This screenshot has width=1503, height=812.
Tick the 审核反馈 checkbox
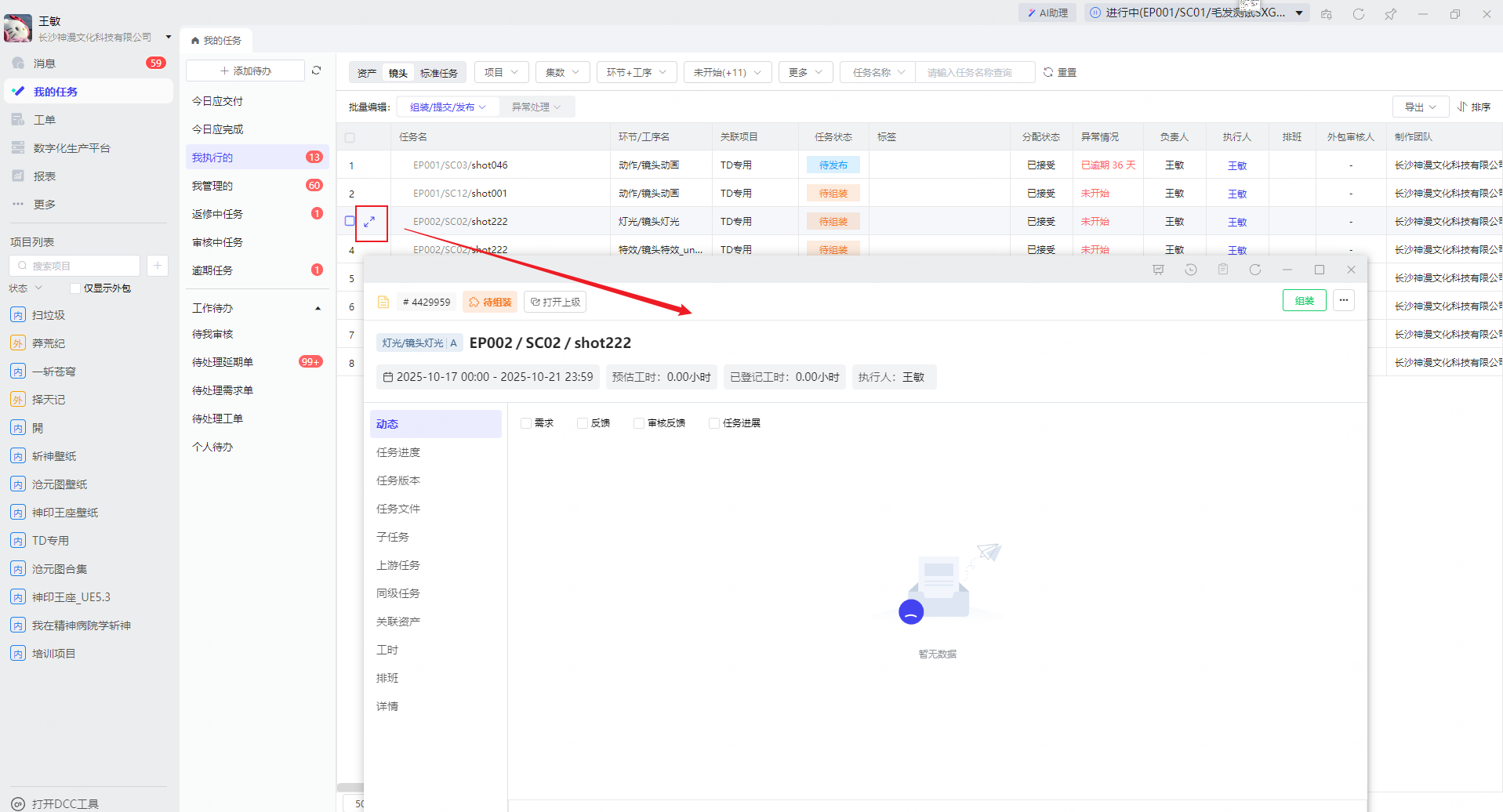coord(639,423)
